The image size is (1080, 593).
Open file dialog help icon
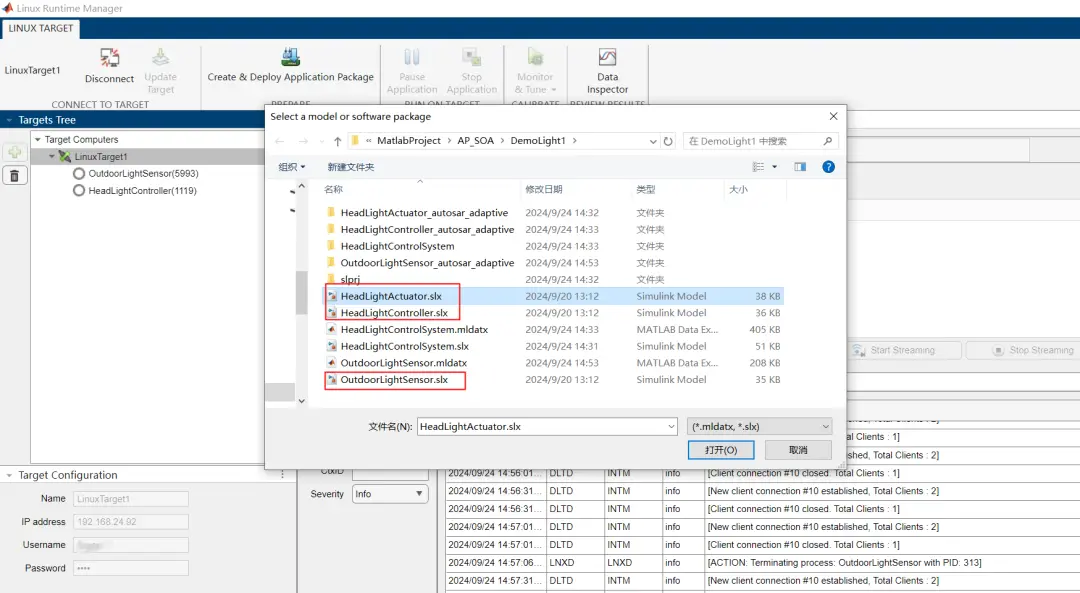click(x=829, y=167)
